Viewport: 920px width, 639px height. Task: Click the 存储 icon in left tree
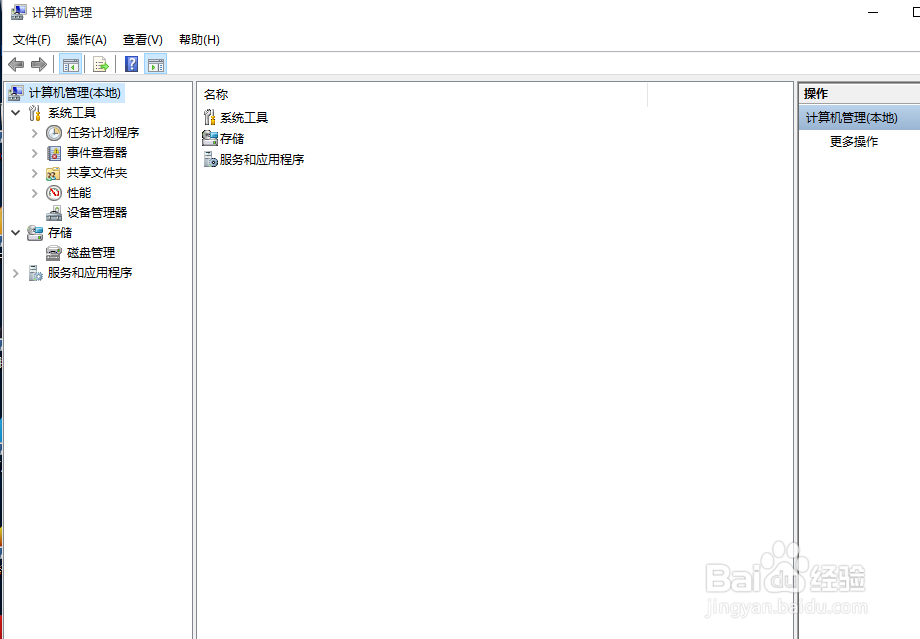(35, 233)
